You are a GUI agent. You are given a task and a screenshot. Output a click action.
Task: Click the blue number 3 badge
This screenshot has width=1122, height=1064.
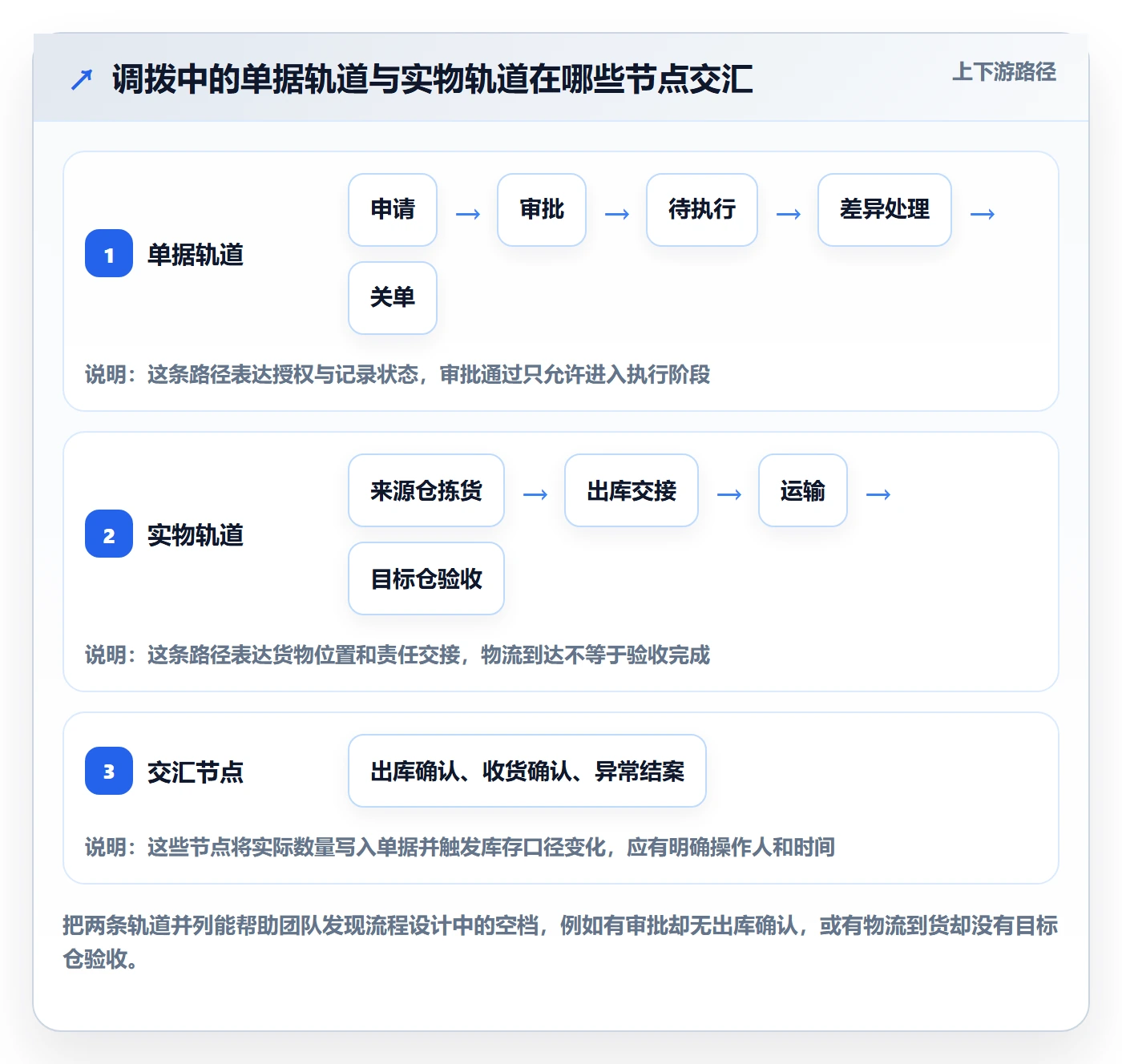pos(109,771)
